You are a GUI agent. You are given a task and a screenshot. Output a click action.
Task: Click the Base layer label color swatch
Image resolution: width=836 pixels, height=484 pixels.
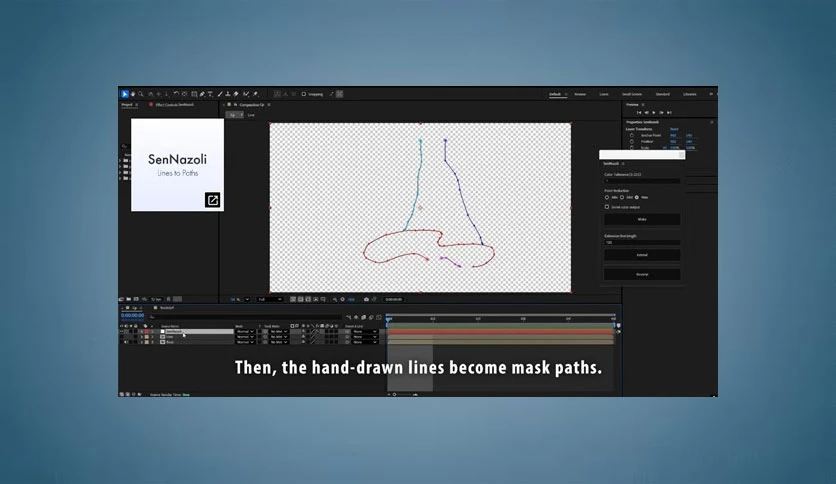click(x=147, y=342)
